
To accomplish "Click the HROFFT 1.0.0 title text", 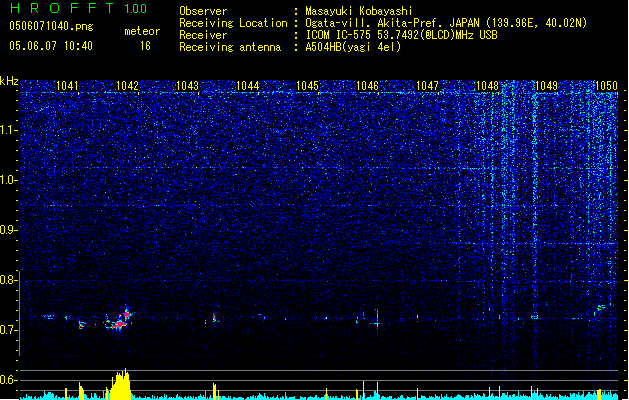I will point(78,8).
